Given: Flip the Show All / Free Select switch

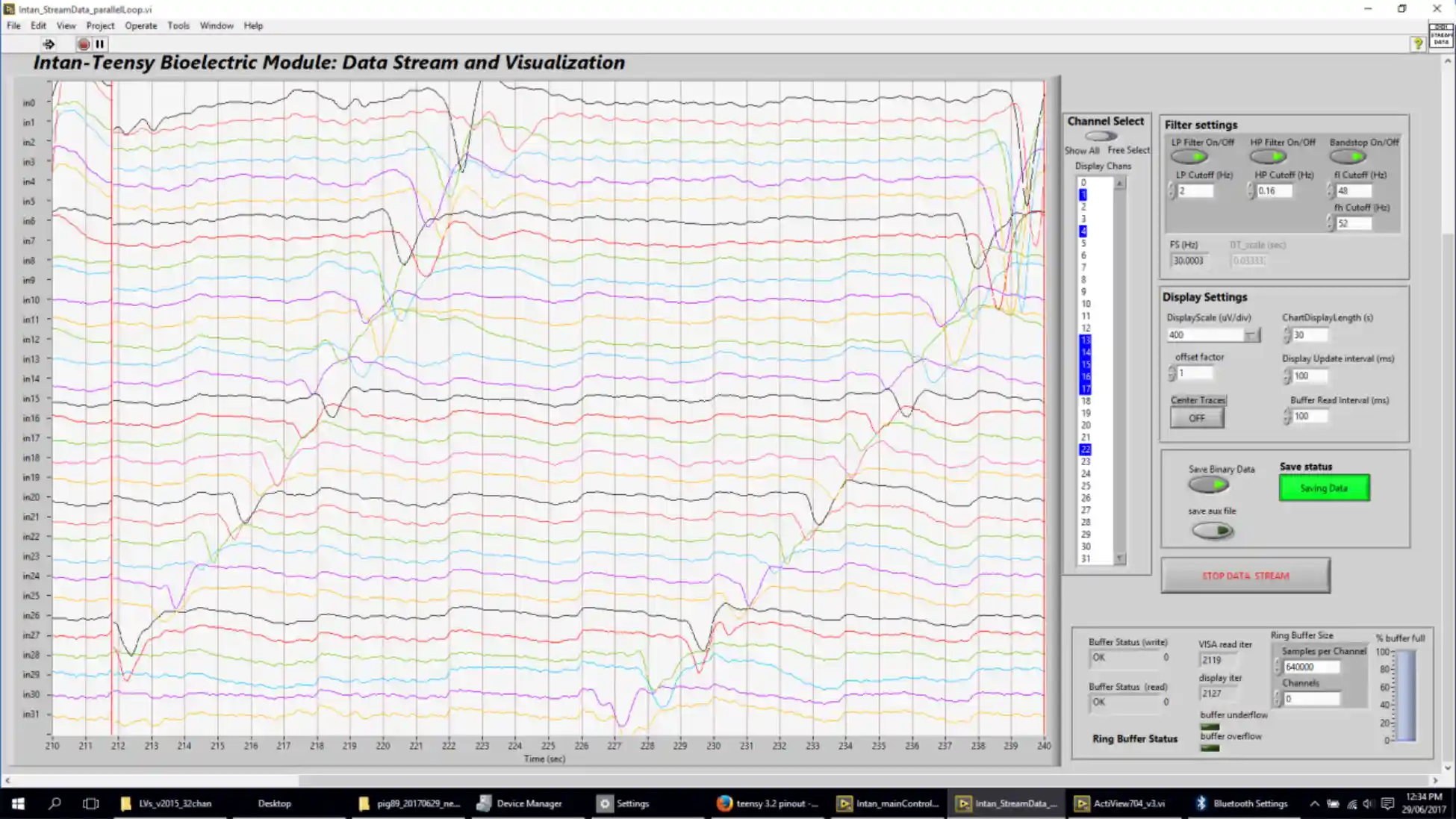Looking at the screenshot, I should [1101, 137].
